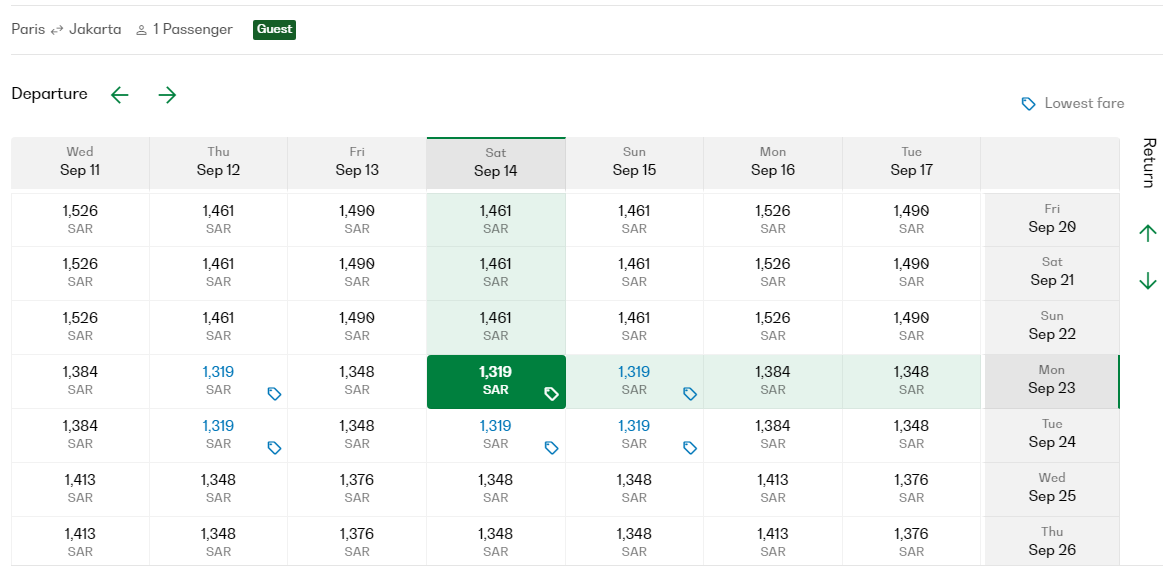Screen dimensions: 1168x574
Task: Choose 1,461 SAR for Sep 14 / Sep 22
Action: tap(496, 327)
